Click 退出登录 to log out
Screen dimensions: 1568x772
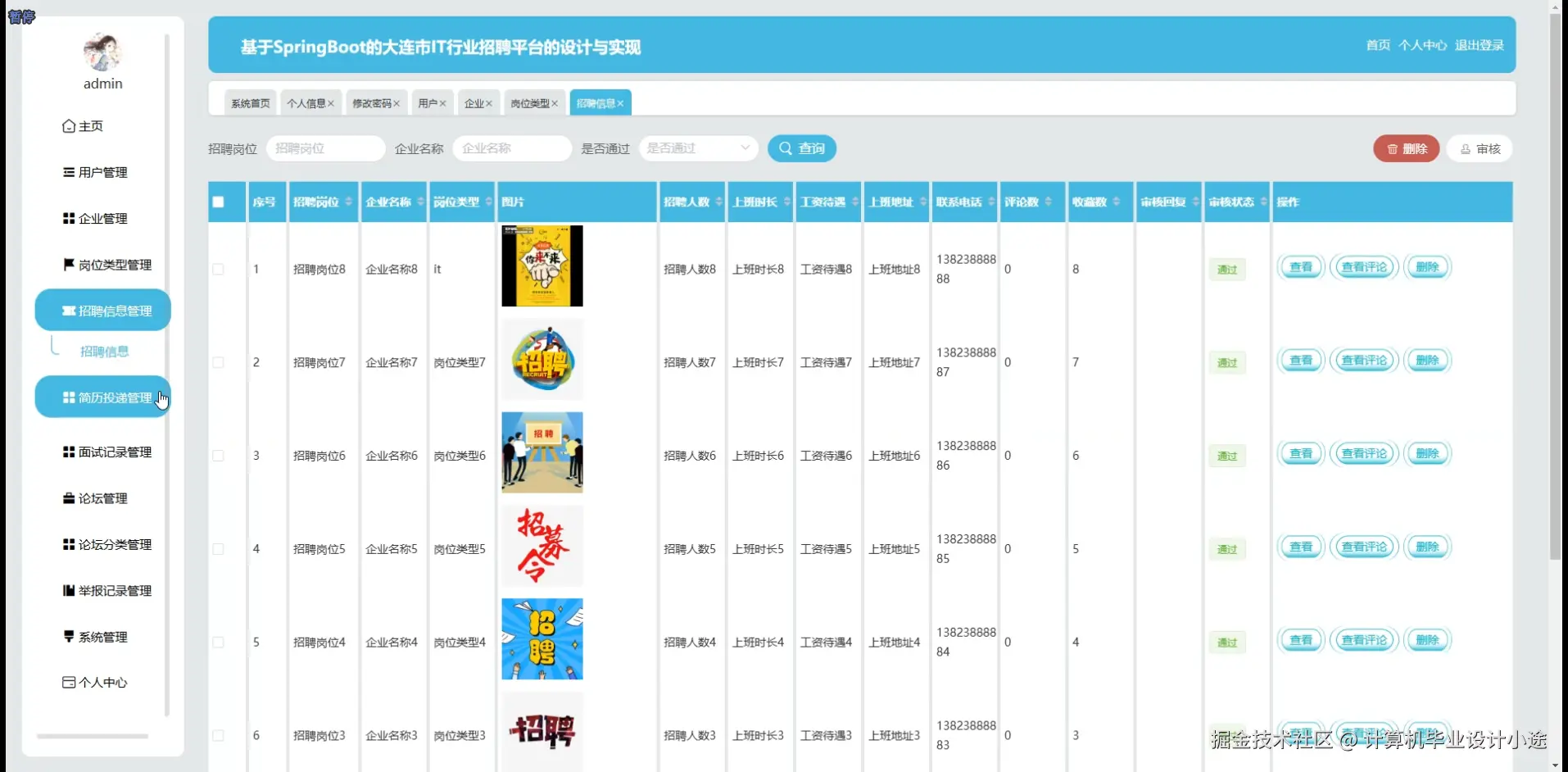1480,45
